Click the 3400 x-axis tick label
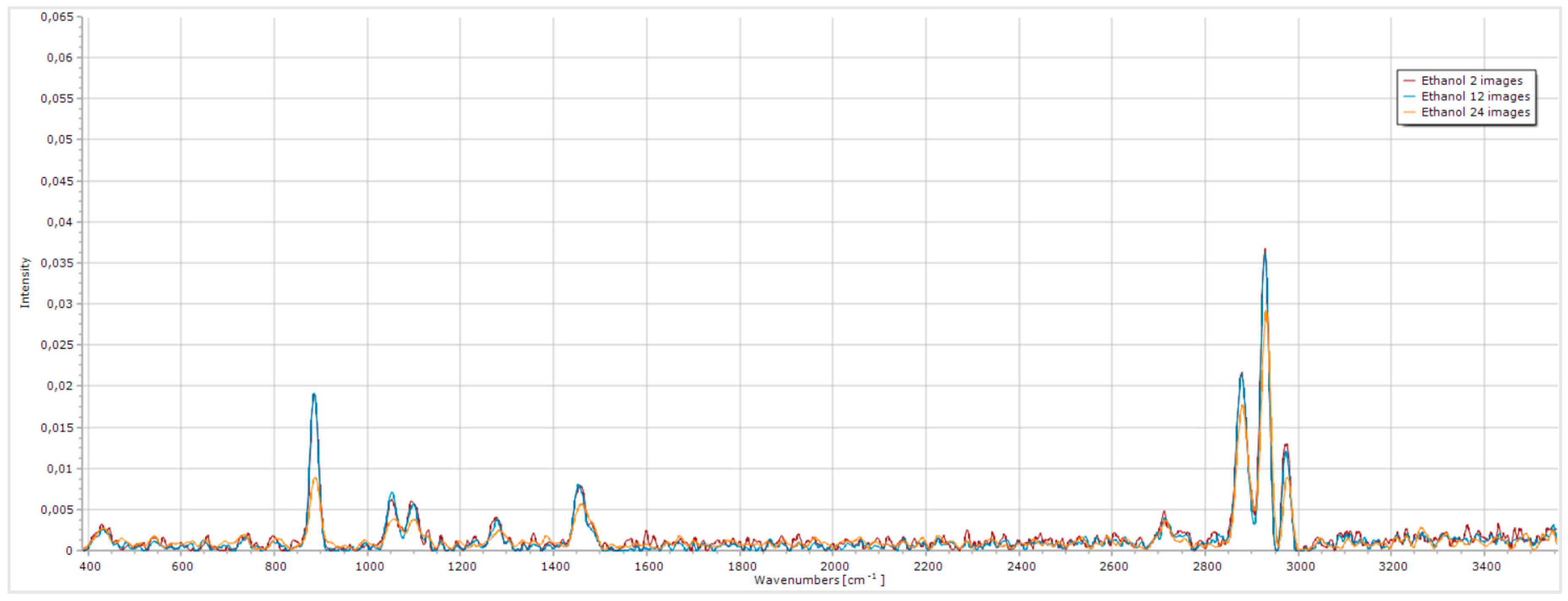This screenshot has width=1568, height=601. click(x=1486, y=567)
